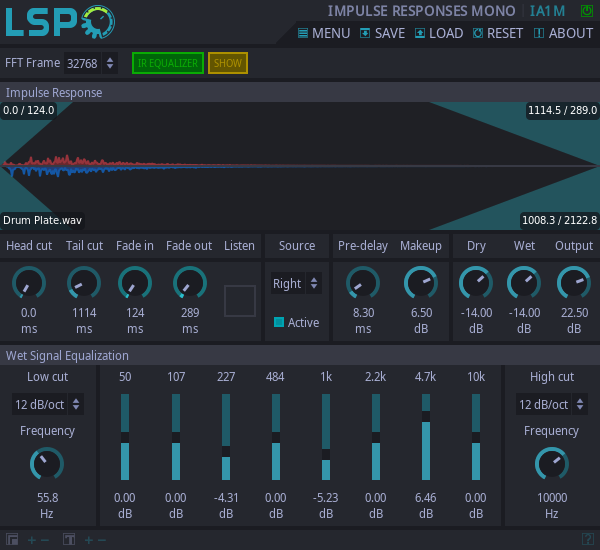Click the MENU hamburger icon

coord(303,33)
